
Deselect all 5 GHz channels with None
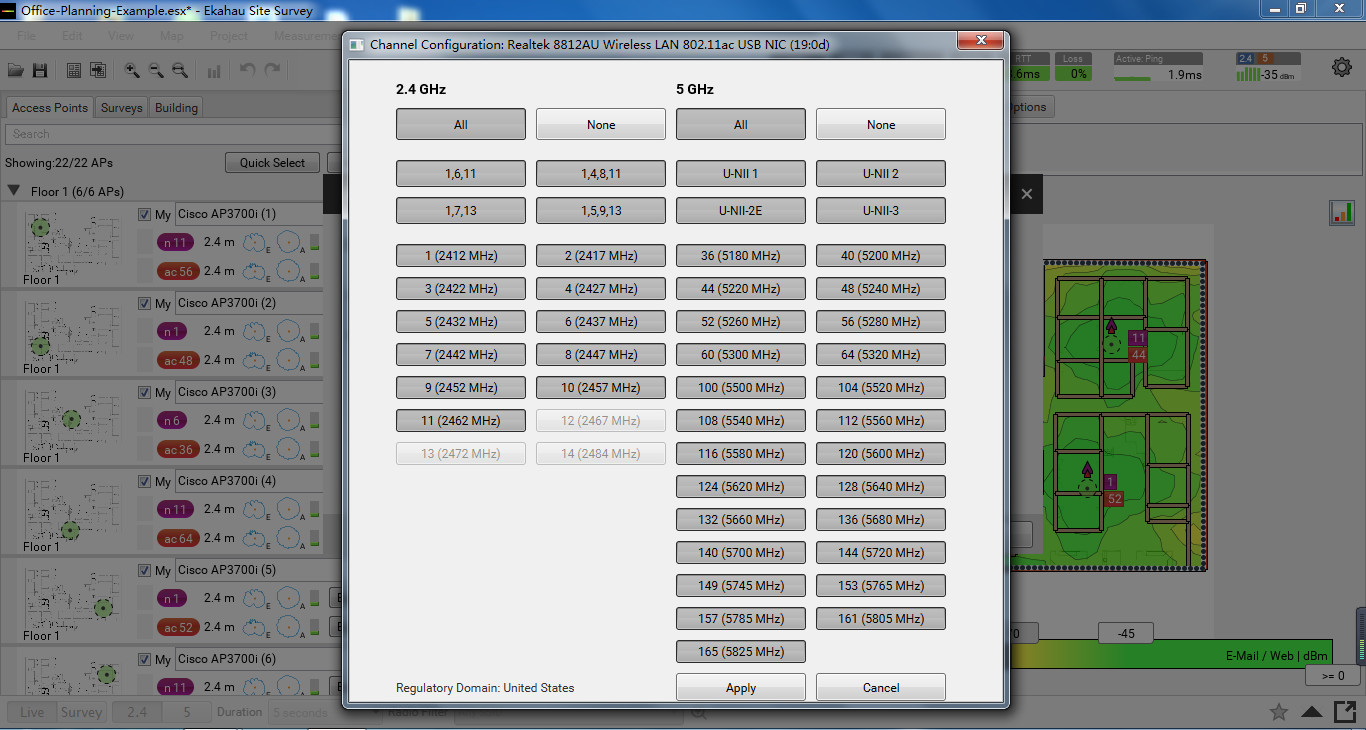881,125
